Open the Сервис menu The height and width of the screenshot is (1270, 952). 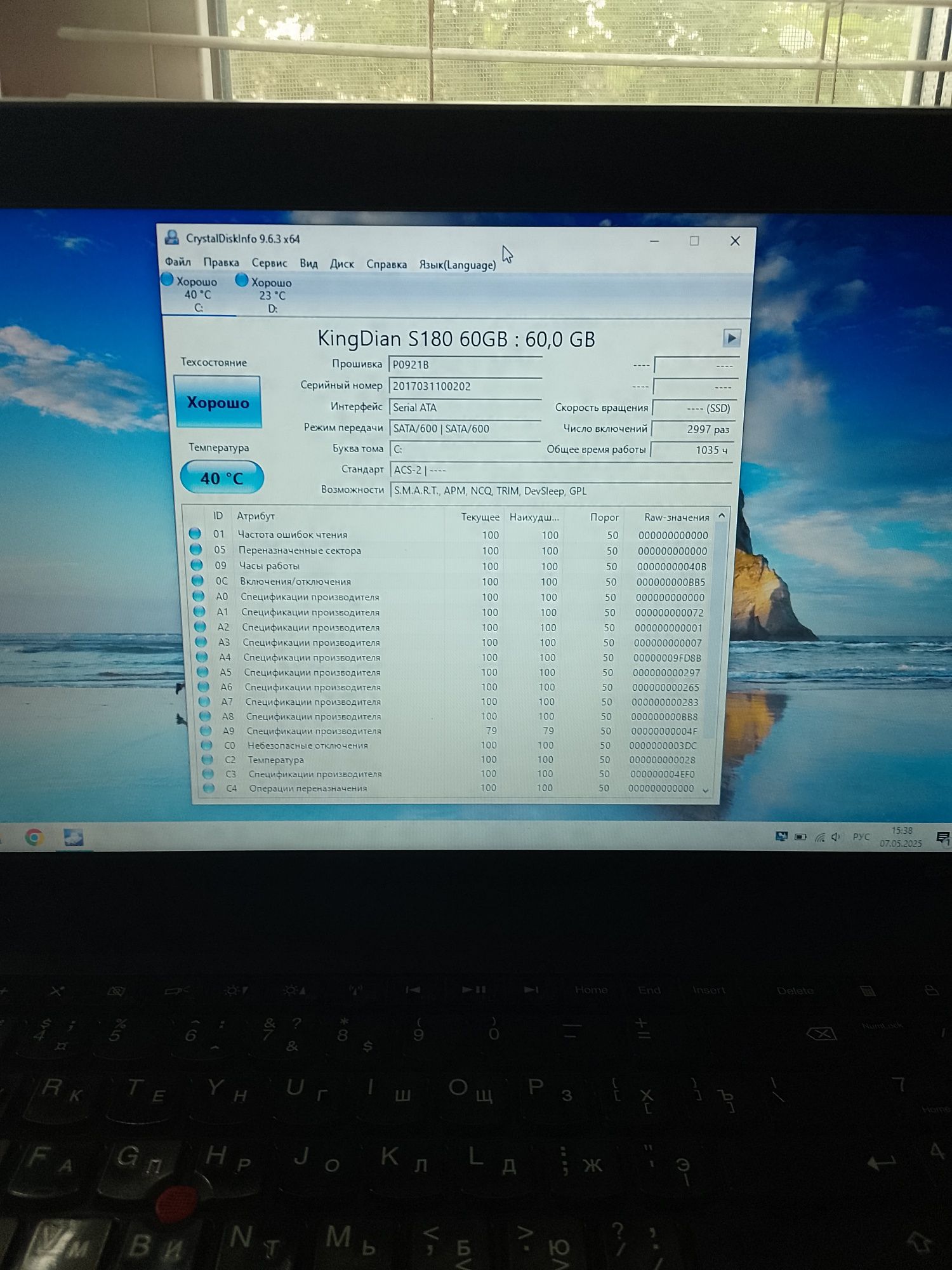click(x=269, y=263)
